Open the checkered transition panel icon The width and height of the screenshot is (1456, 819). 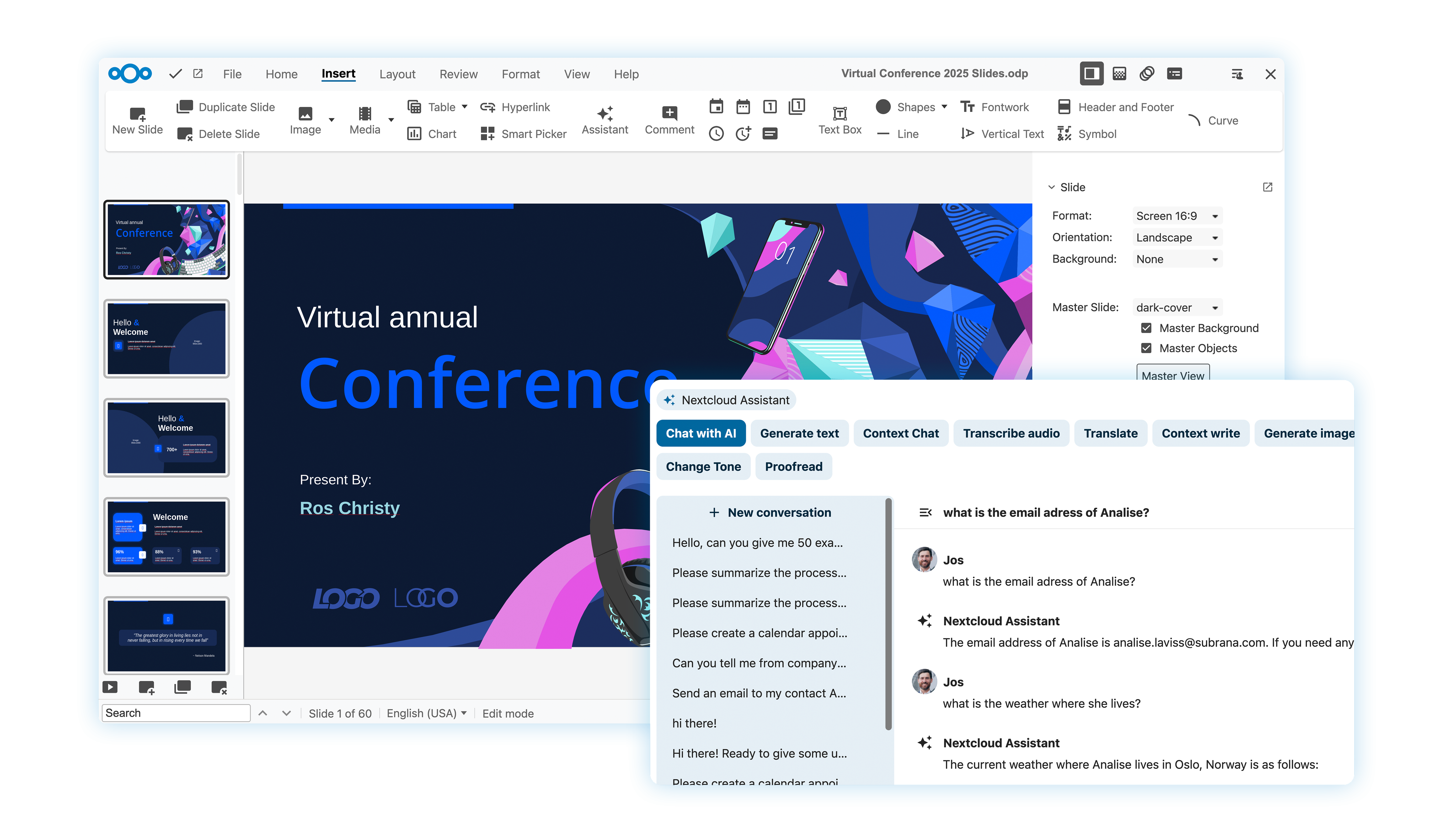pos(1119,74)
